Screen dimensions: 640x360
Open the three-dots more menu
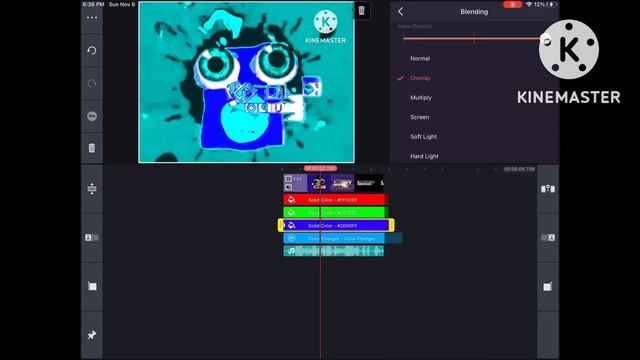(x=92, y=18)
